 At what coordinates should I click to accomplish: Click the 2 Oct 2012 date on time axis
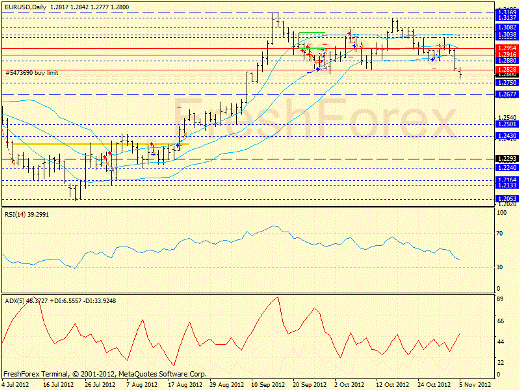click(x=349, y=385)
